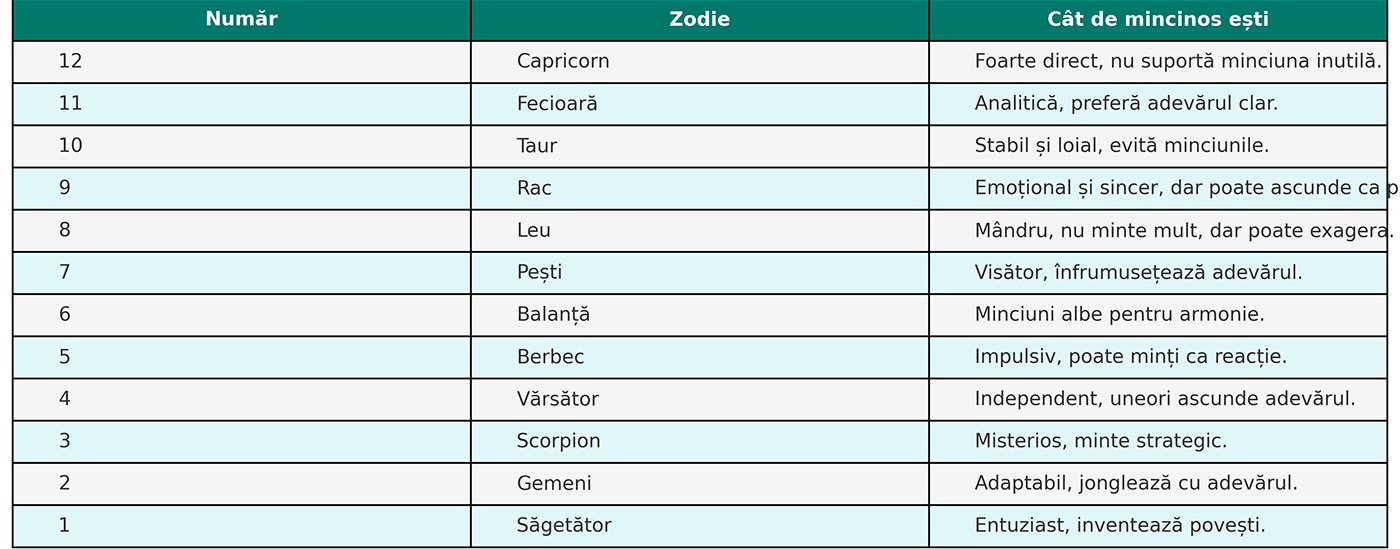1400x549 pixels.
Task: Select the Capricorn cell
Action: pos(563,62)
